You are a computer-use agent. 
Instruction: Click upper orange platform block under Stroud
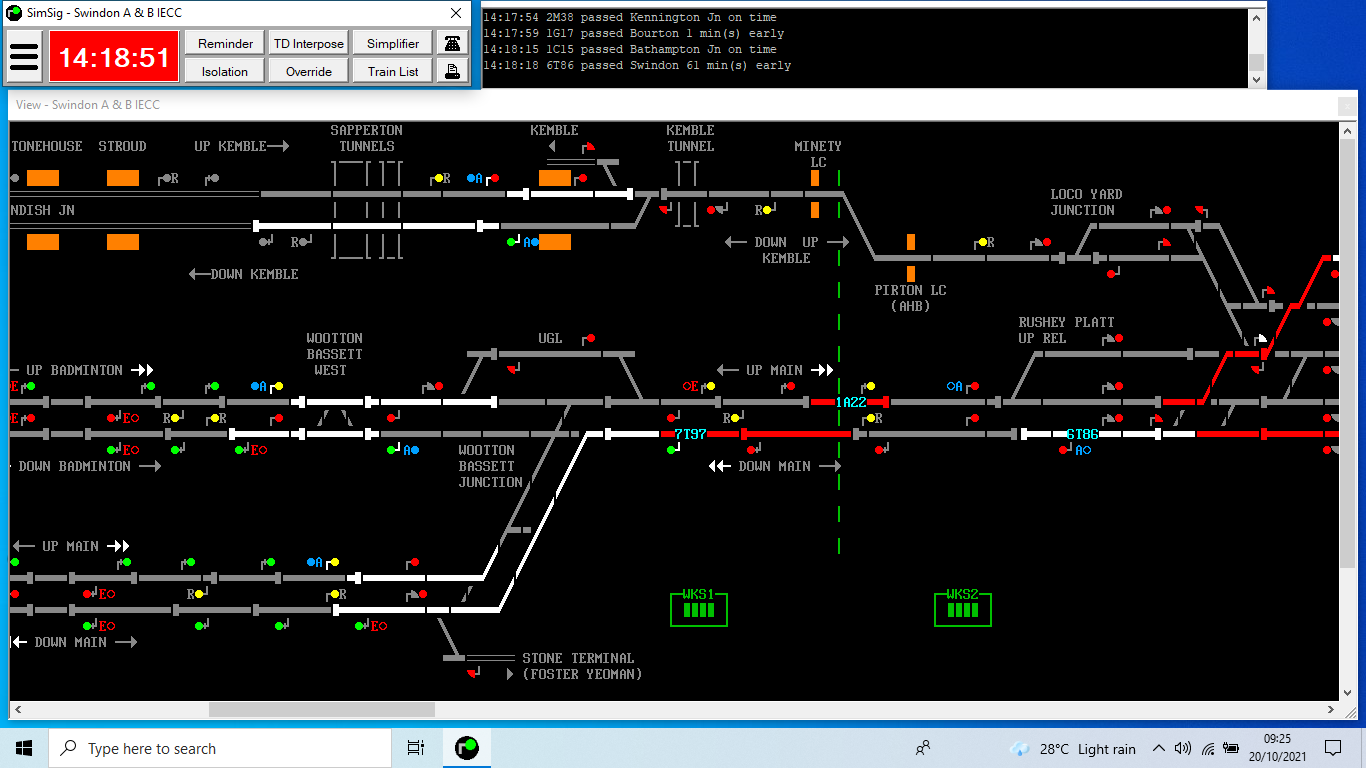(x=123, y=178)
